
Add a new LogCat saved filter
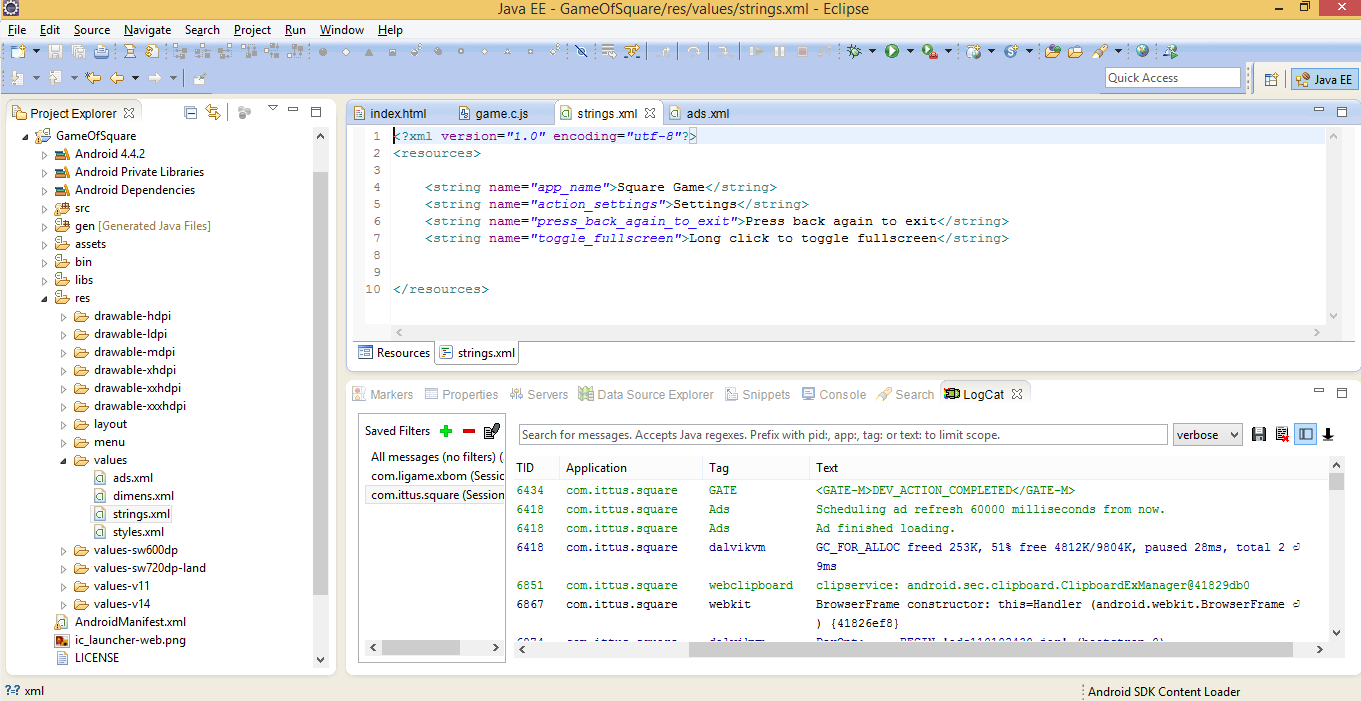tap(446, 431)
